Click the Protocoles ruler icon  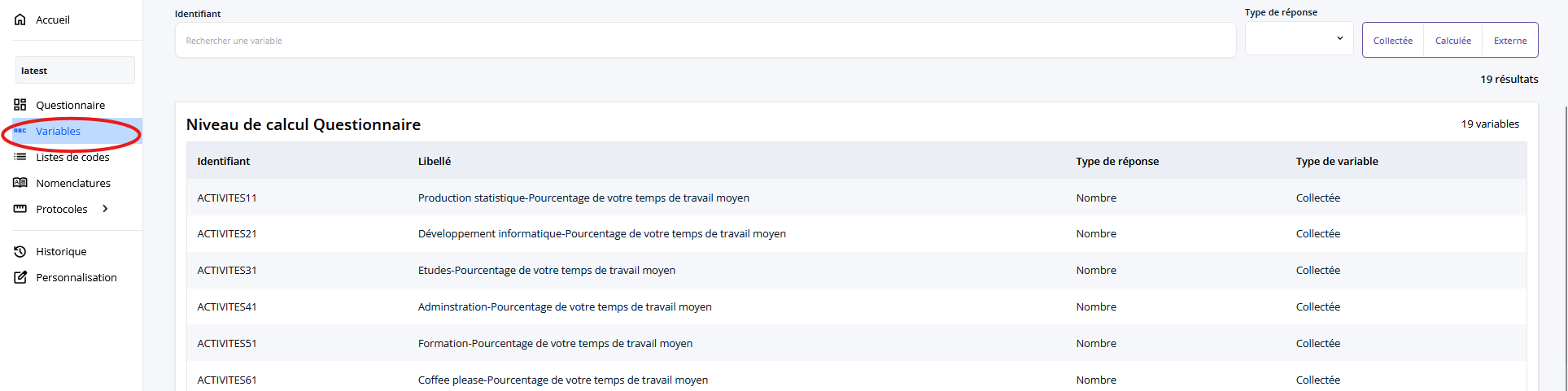tap(20, 209)
